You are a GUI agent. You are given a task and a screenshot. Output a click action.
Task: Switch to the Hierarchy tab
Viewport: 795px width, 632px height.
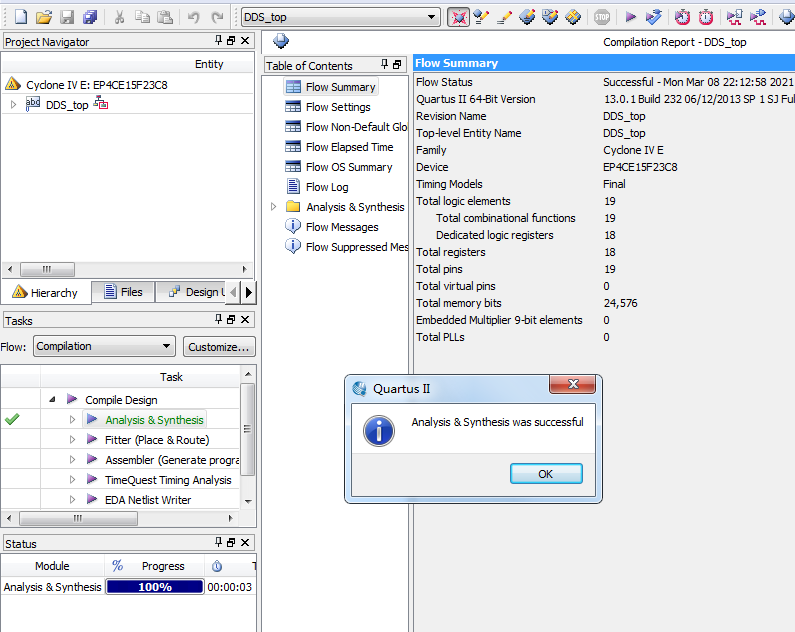tap(46, 292)
